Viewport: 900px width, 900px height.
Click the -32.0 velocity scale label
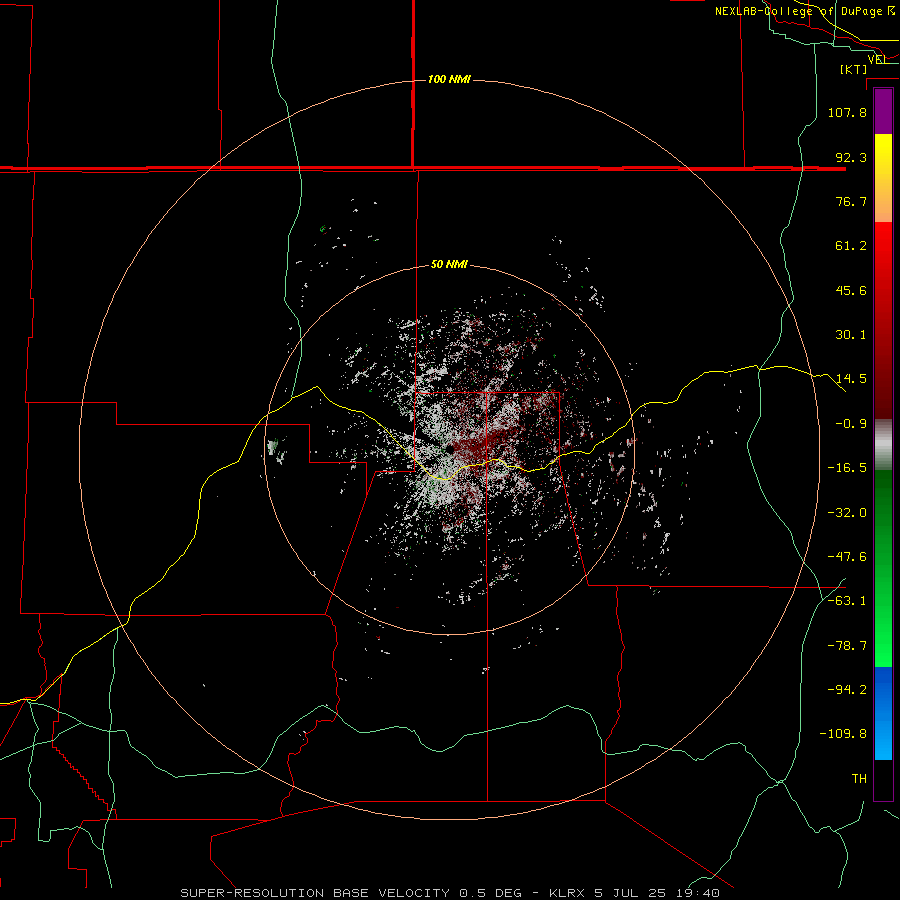[847, 513]
